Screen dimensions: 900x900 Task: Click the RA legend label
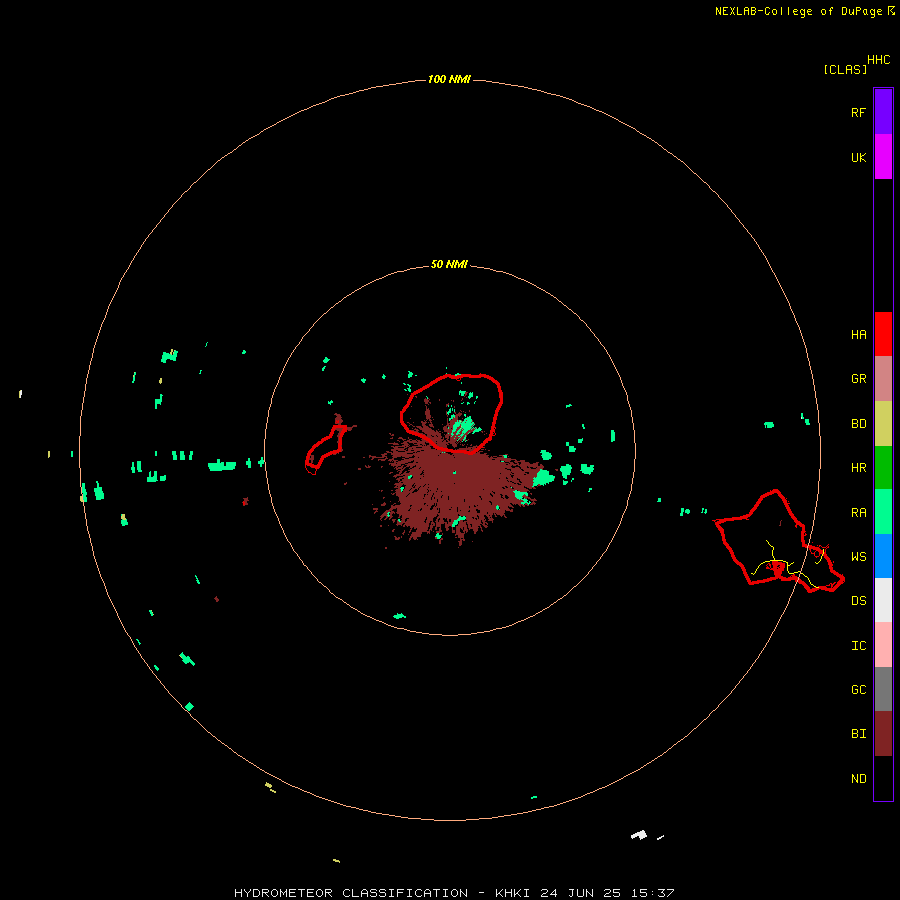pyautogui.click(x=858, y=513)
